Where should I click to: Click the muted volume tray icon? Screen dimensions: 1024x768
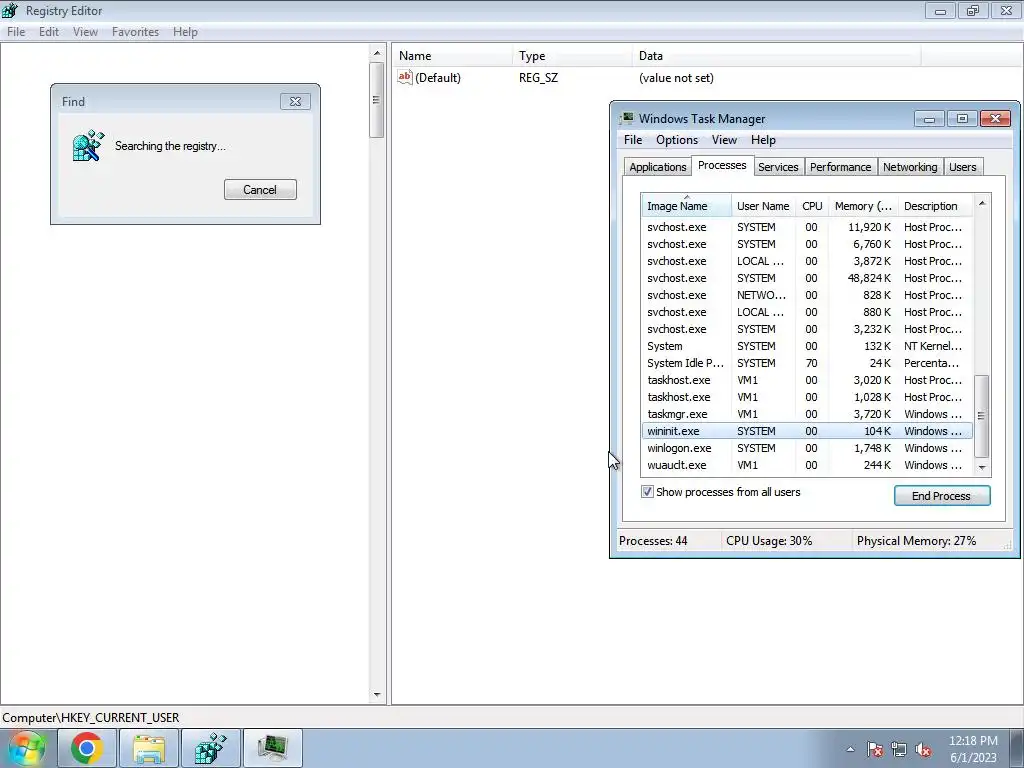click(923, 749)
